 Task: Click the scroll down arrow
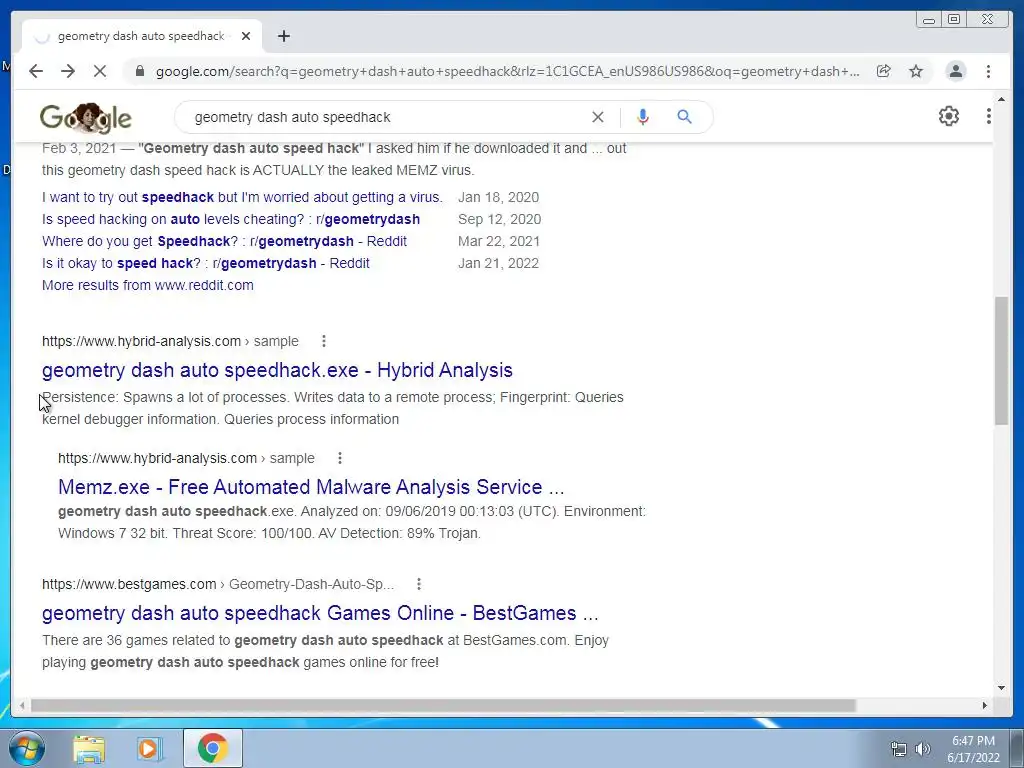pos(1001,687)
